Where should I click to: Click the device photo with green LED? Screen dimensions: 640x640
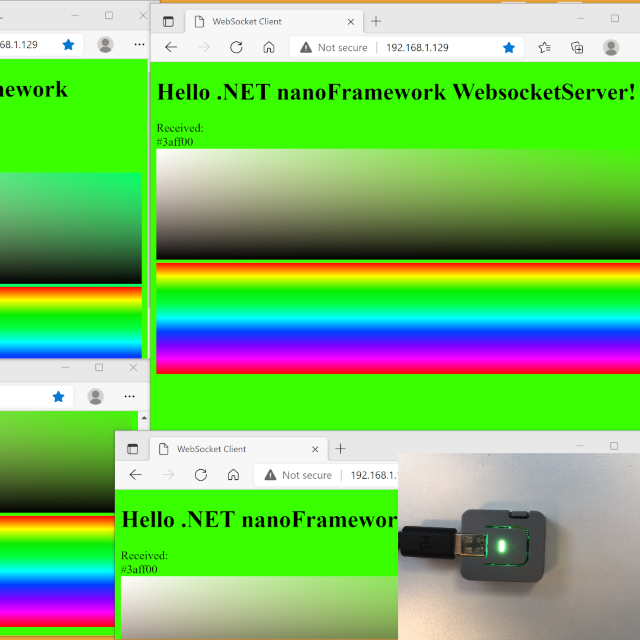519,546
